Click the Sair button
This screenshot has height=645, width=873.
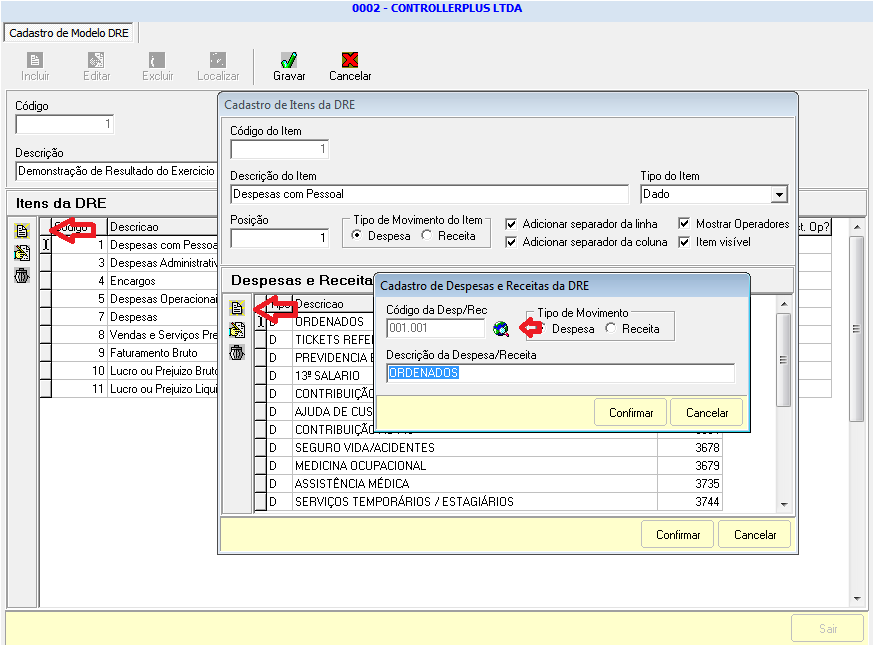point(827,628)
